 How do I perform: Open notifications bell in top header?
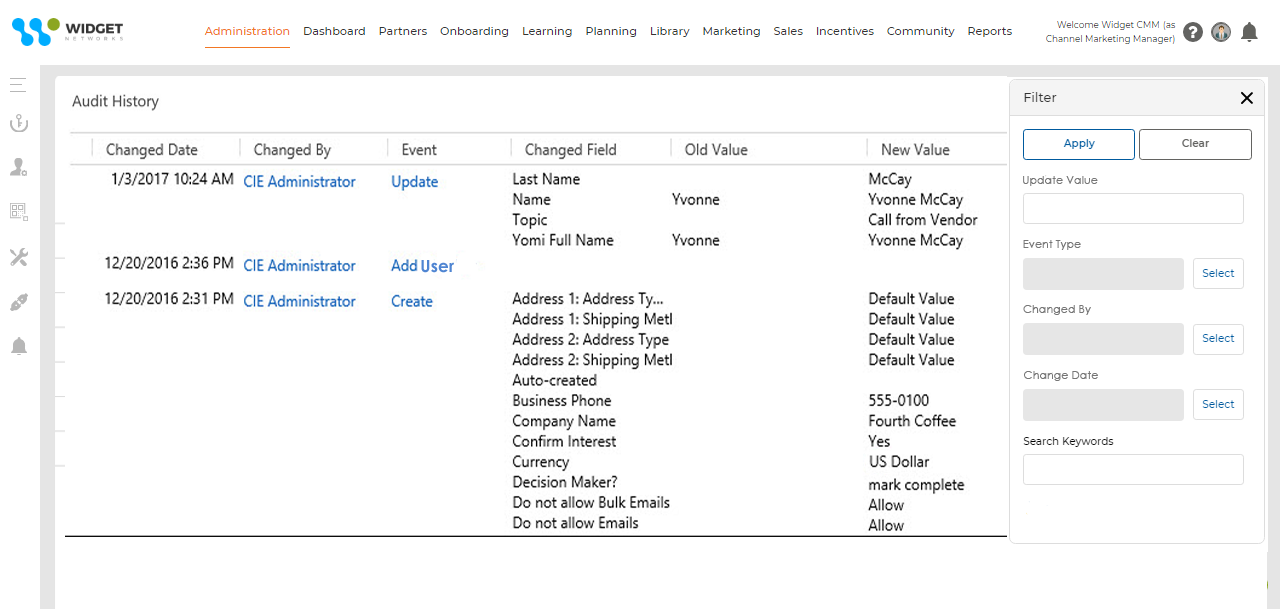1249,32
